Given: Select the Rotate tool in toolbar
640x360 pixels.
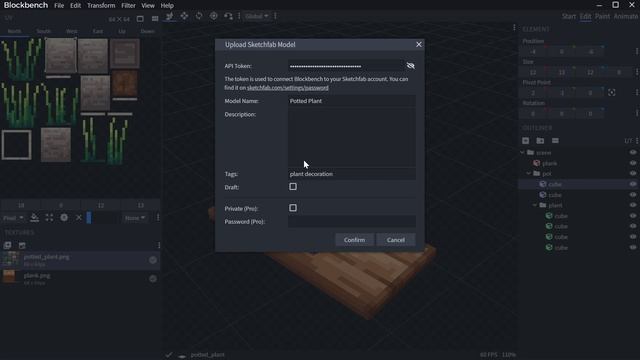Looking at the screenshot, I should [199, 16].
